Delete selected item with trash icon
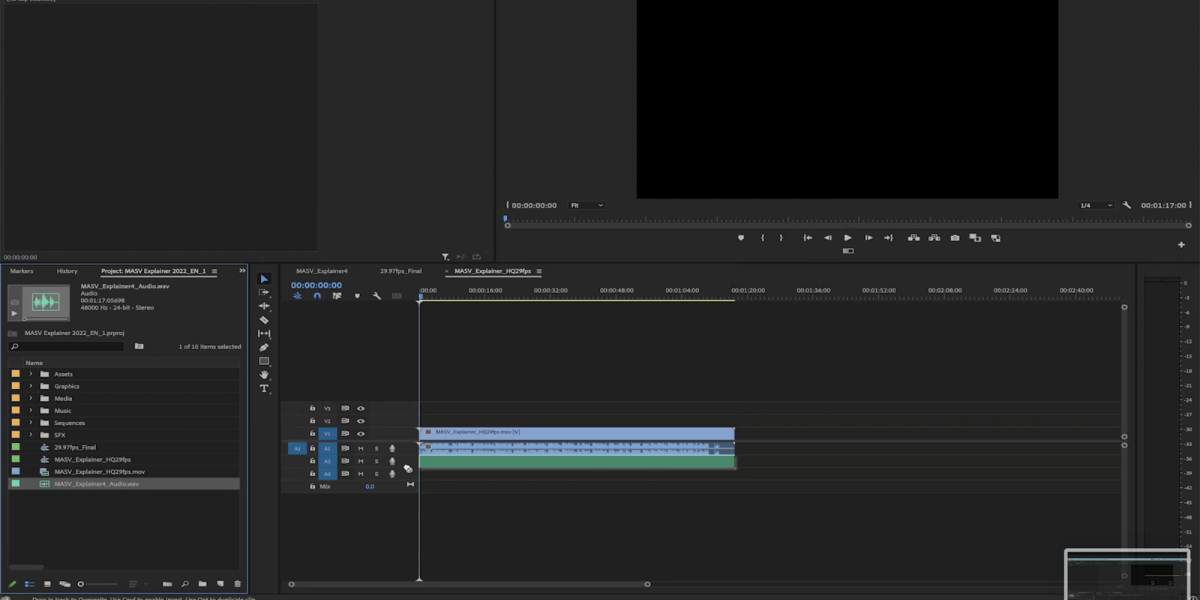Screen dimensions: 1200x600 (x=237, y=584)
